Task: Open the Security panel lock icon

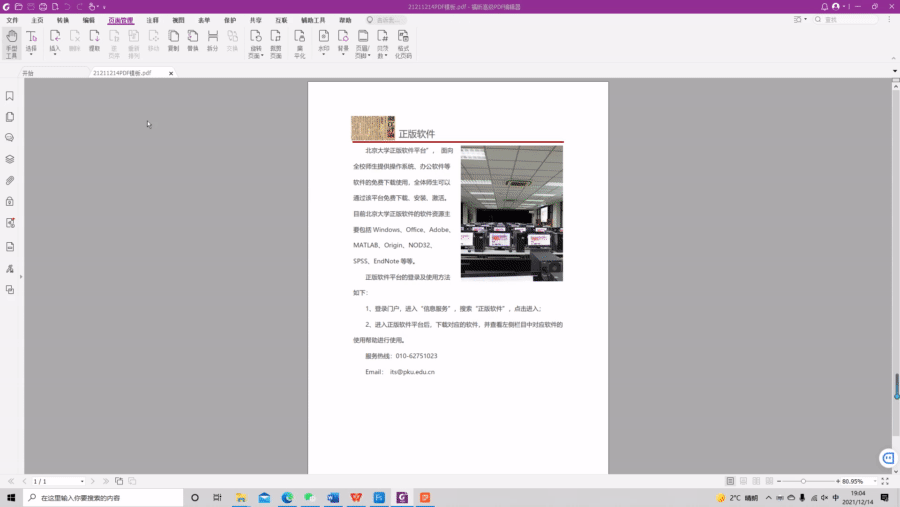Action: point(10,201)
